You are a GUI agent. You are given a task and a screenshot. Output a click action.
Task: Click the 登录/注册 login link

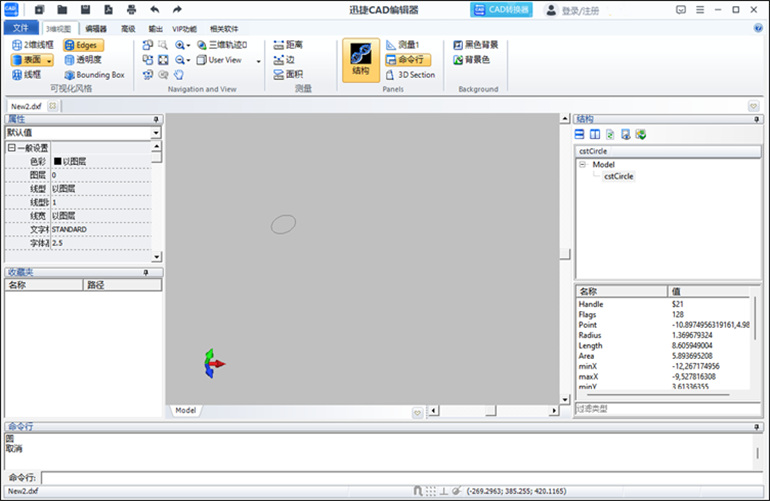point(585,10)
